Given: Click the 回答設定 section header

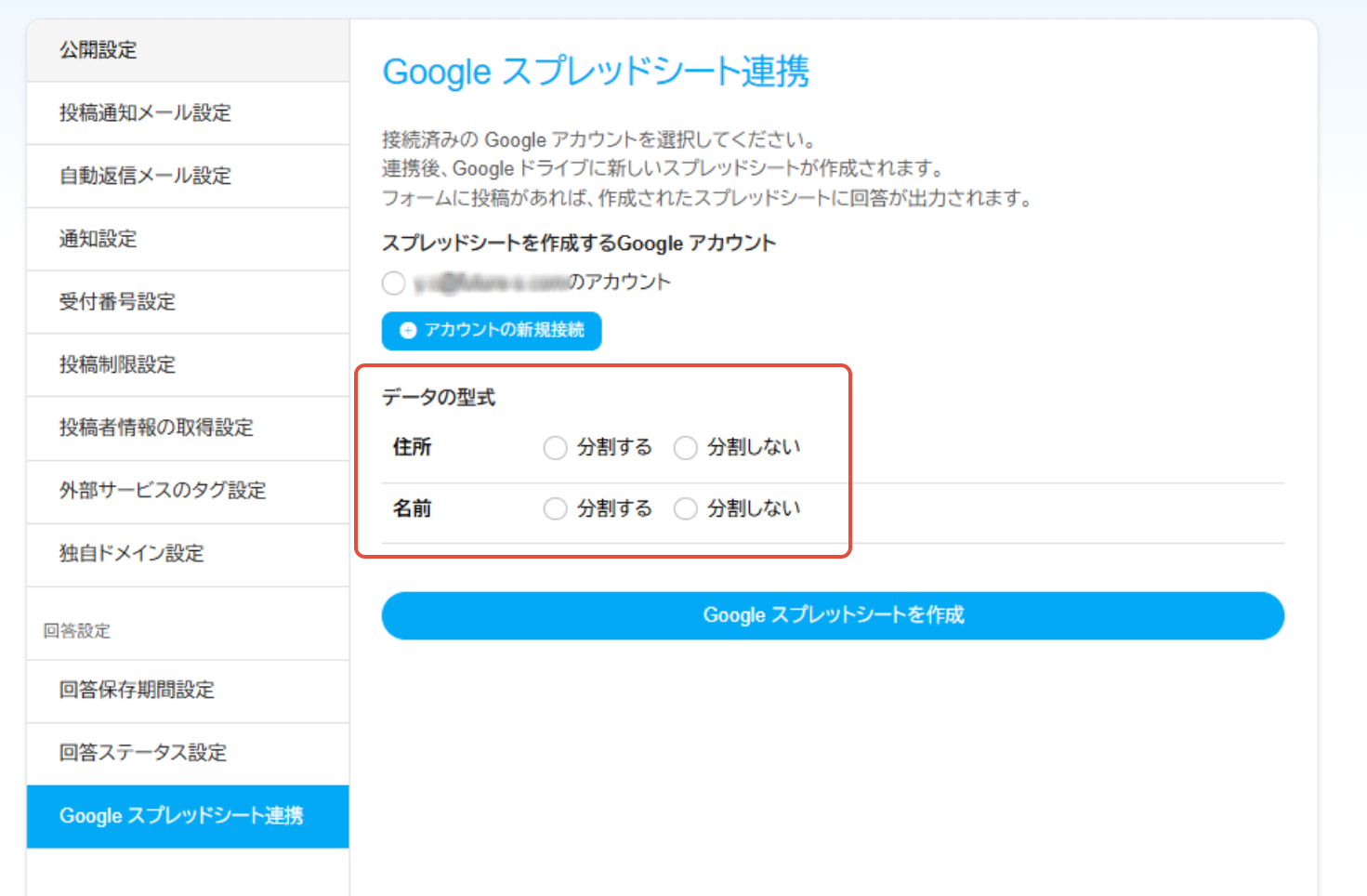Looking at the screenshot, I should point(76,631).
